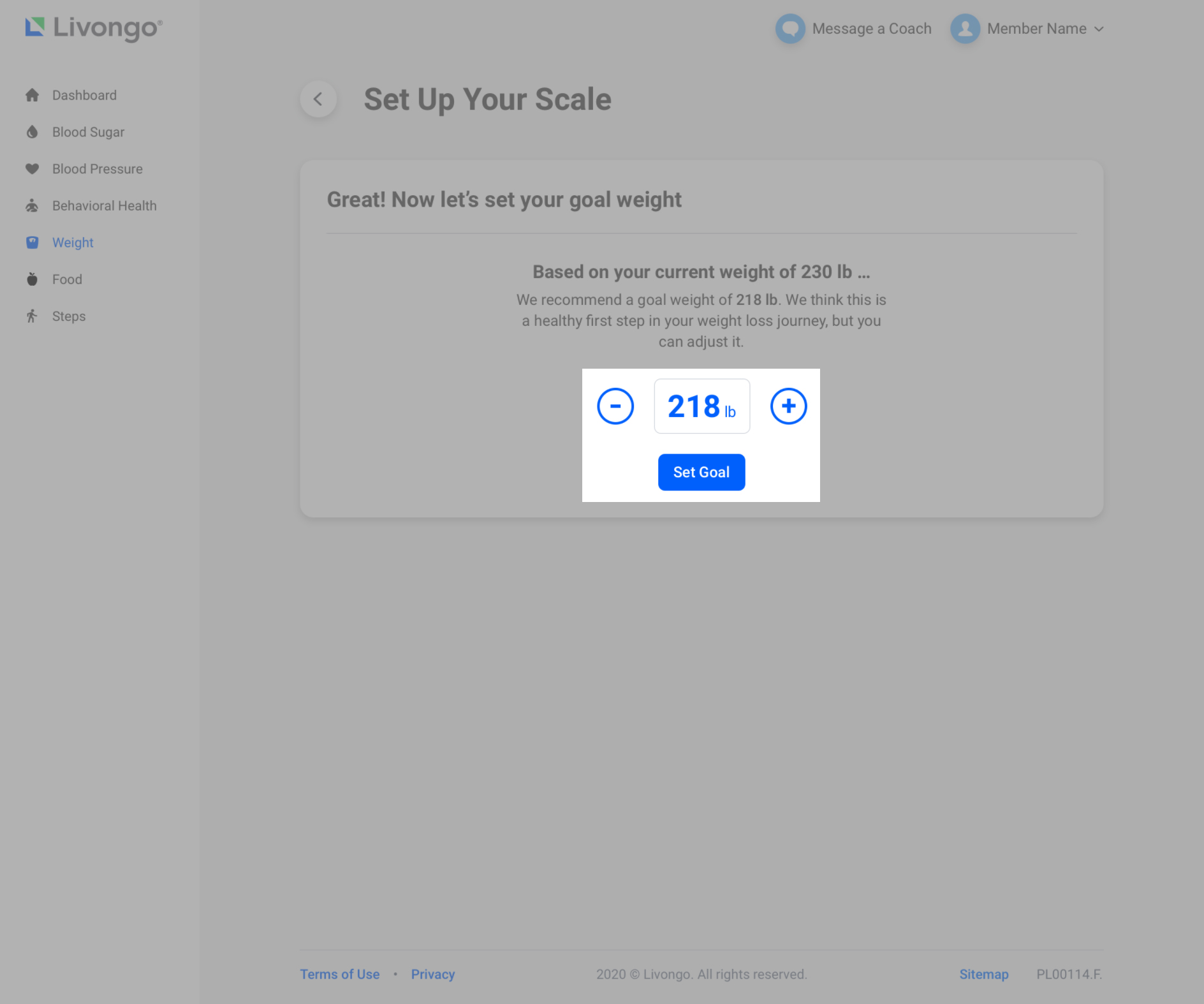Screen dimensions: 1204x1004
Task: Open Blood Pressure via the heart icon
Action: (x=32, y=168)
